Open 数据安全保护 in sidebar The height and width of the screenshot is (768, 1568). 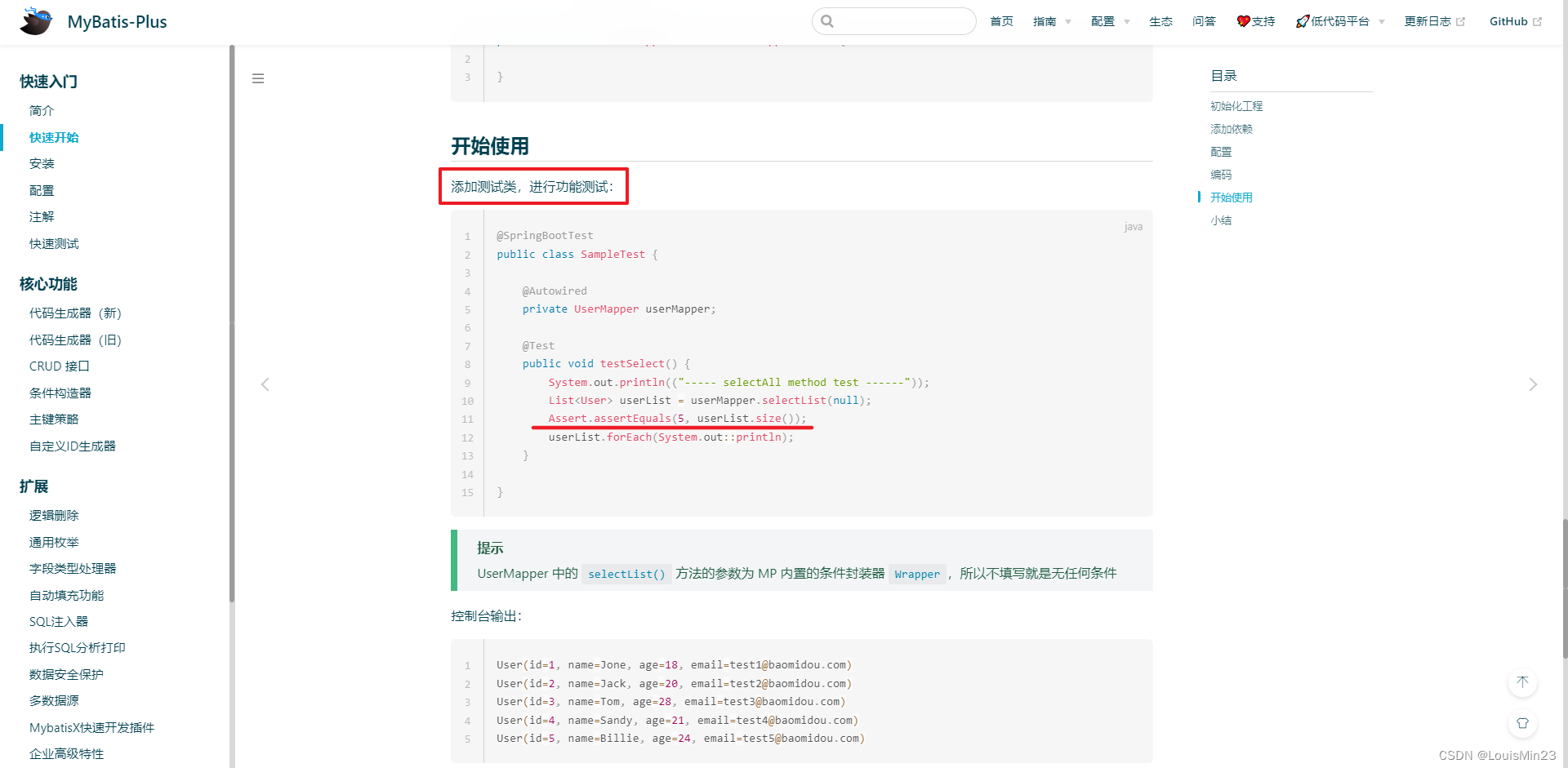[x=66, y=674]
